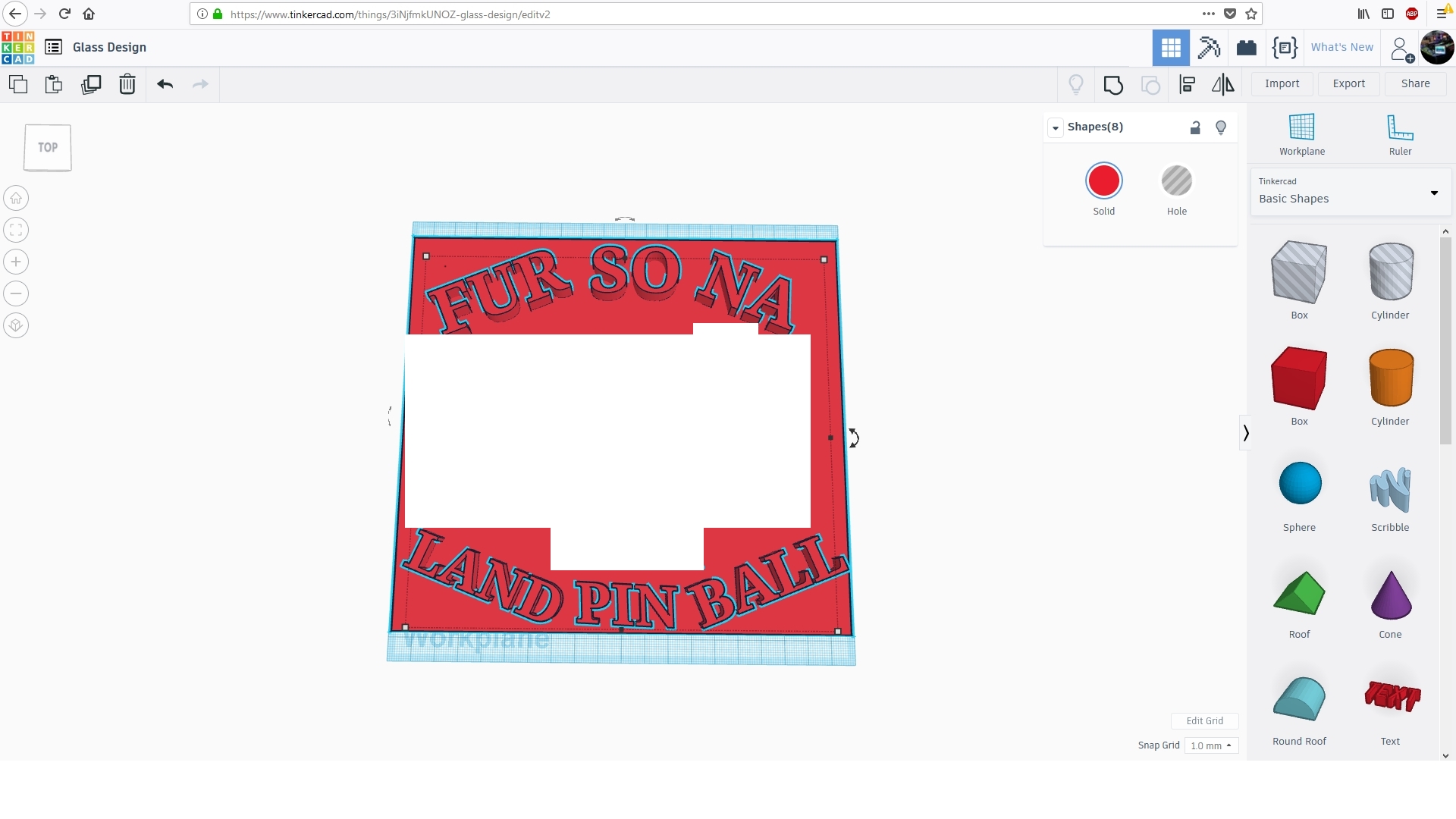Click the TOP view cube
The image size is (1456, 819).
click(48, 148)
